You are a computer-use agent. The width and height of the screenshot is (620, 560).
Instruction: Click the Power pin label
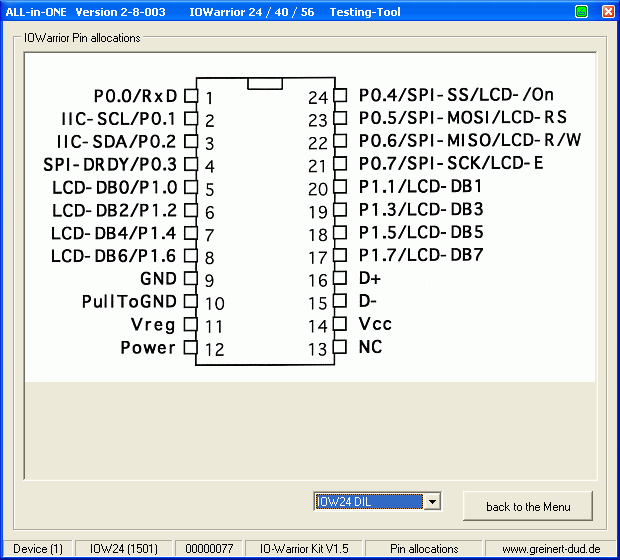tap(148, 348)
